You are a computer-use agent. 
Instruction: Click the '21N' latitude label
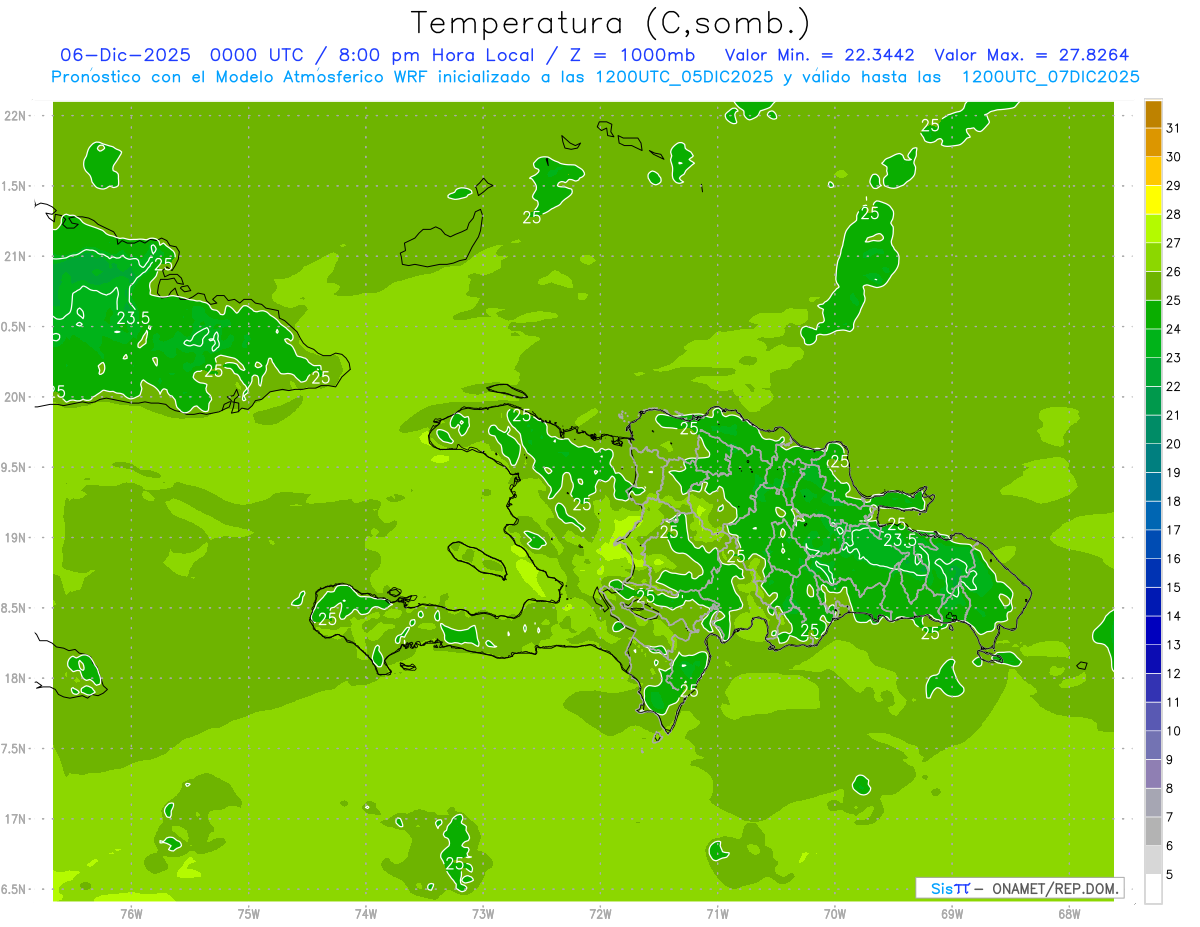(x=16, y=257)
